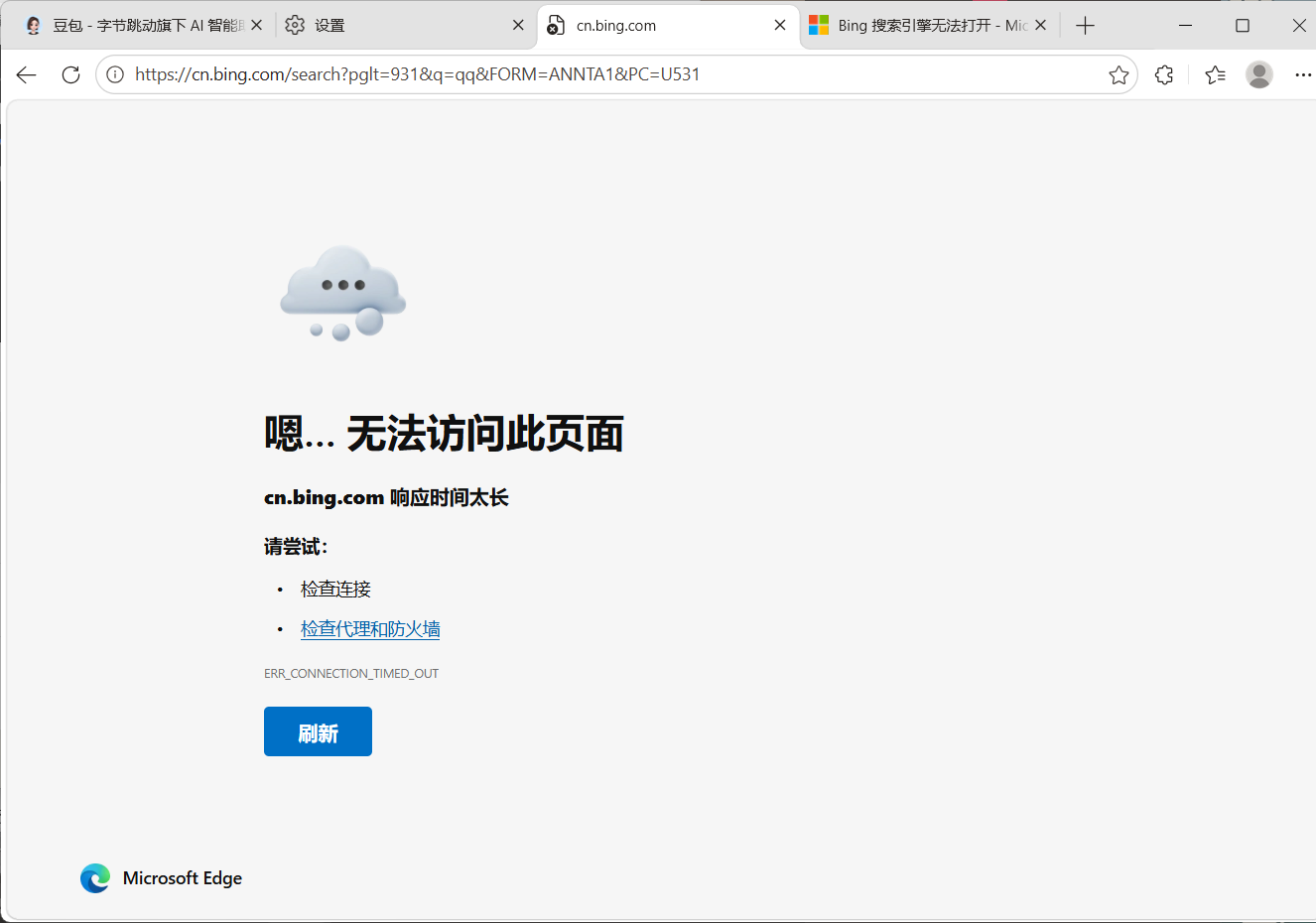
Task: Open Settings and more ellipsis menu
Action: coord(1303,74)
